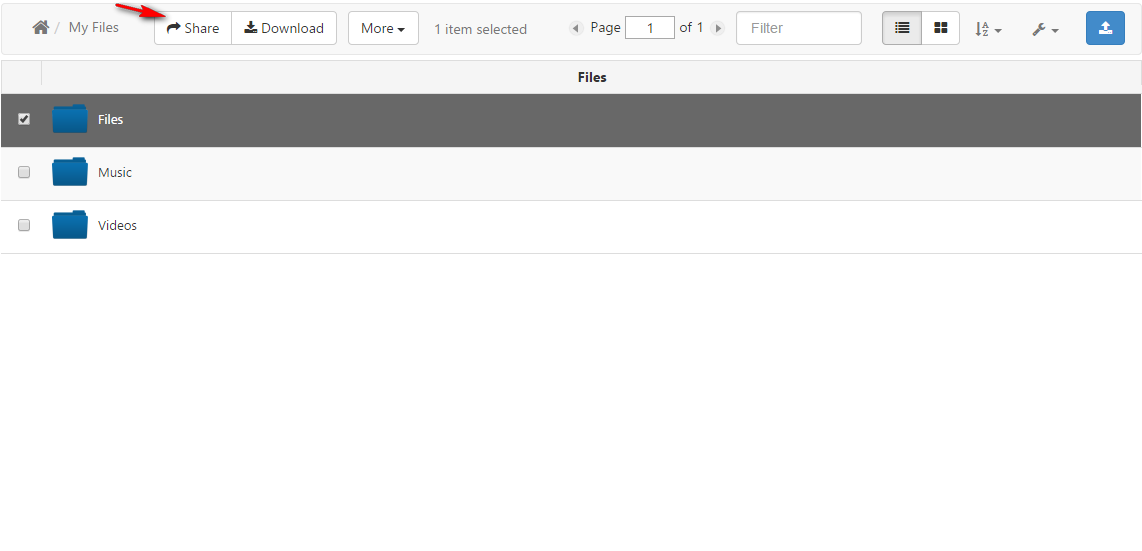Switch to list view
Image resolution: width=1142 pixels, height=551 pixels.
(x=902, y=28)
